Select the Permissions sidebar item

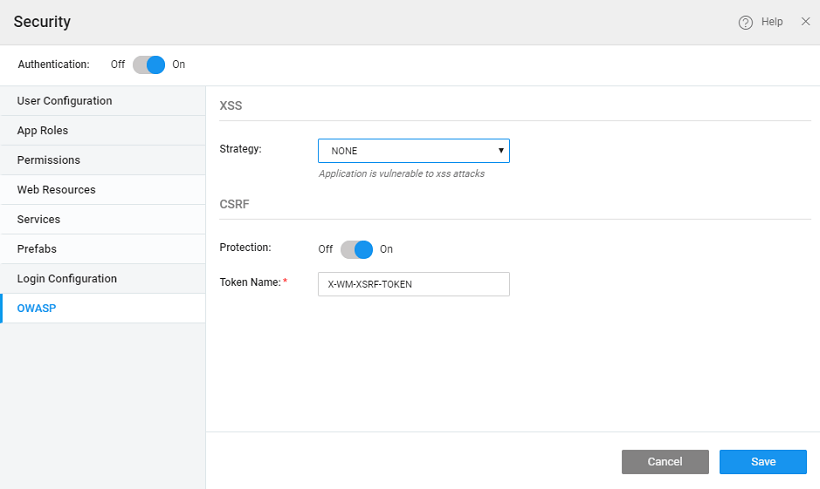[48, 160]
